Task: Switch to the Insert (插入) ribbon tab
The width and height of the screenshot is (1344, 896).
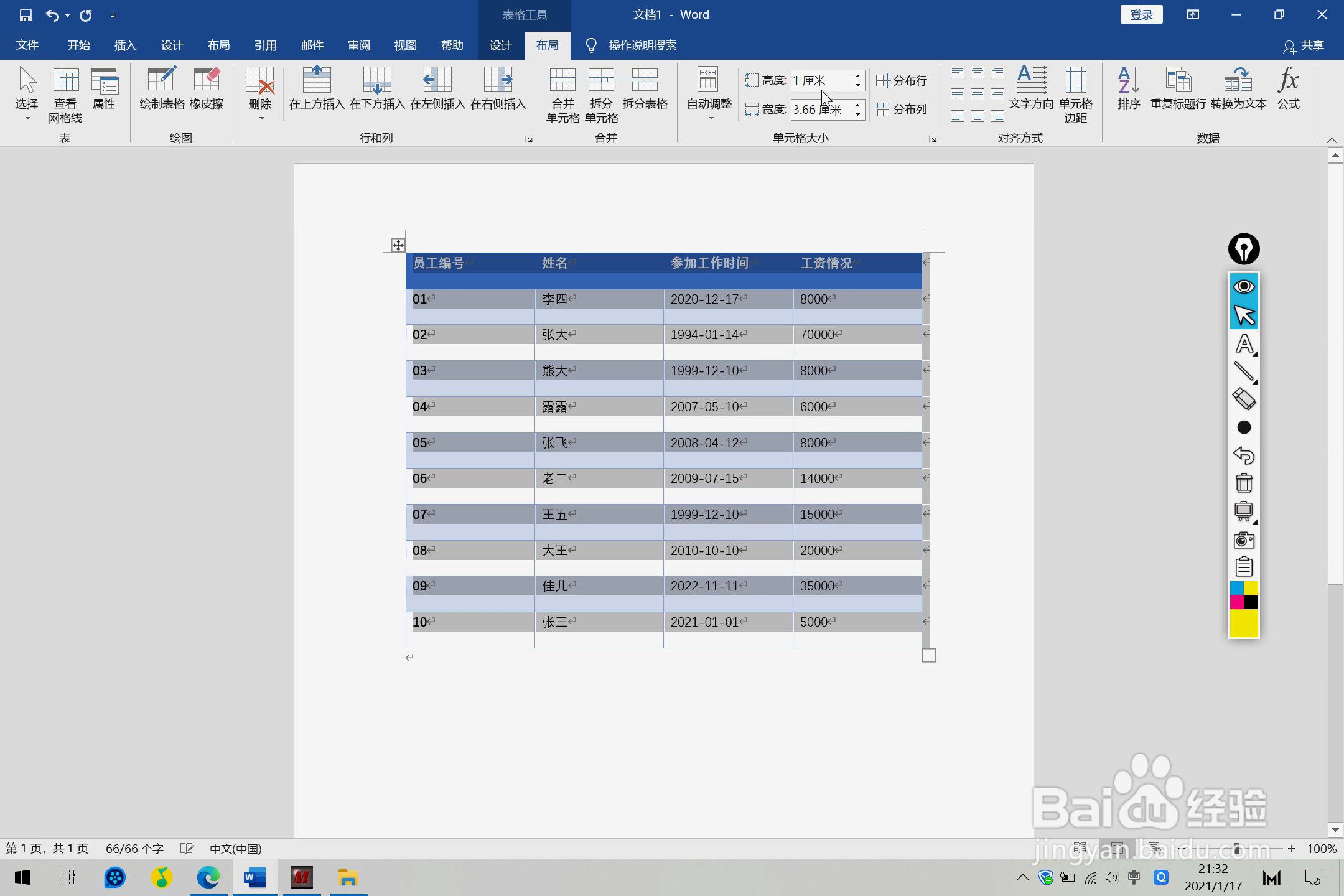Action: tap(125, 45)
